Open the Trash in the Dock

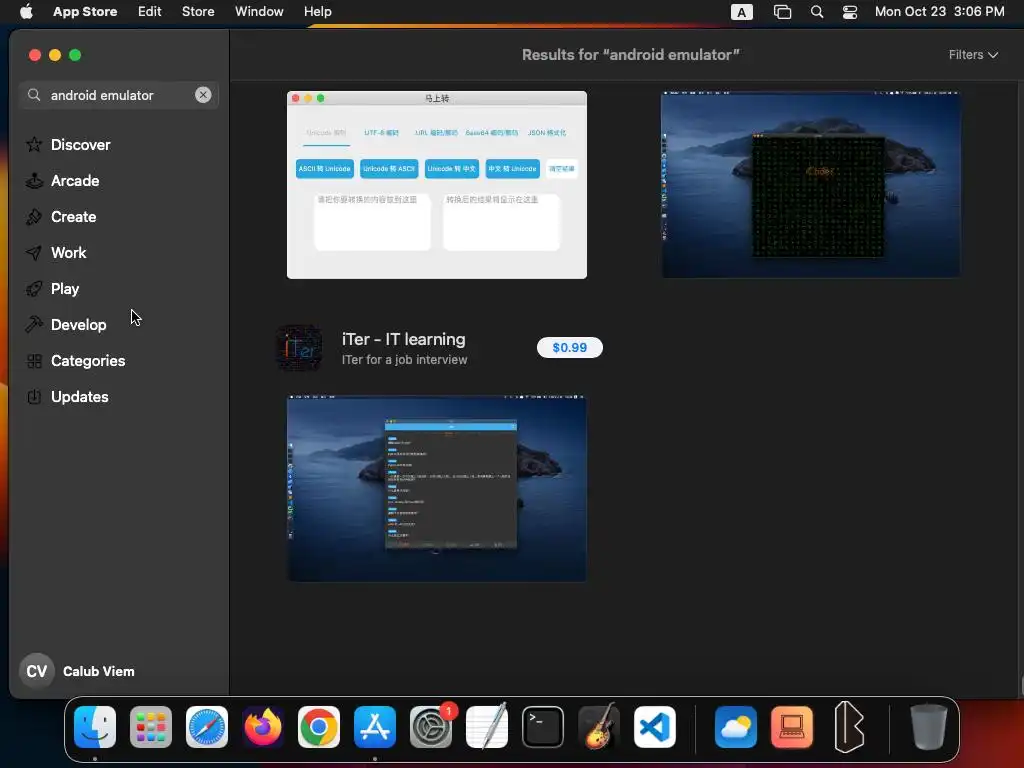point(928,727)
